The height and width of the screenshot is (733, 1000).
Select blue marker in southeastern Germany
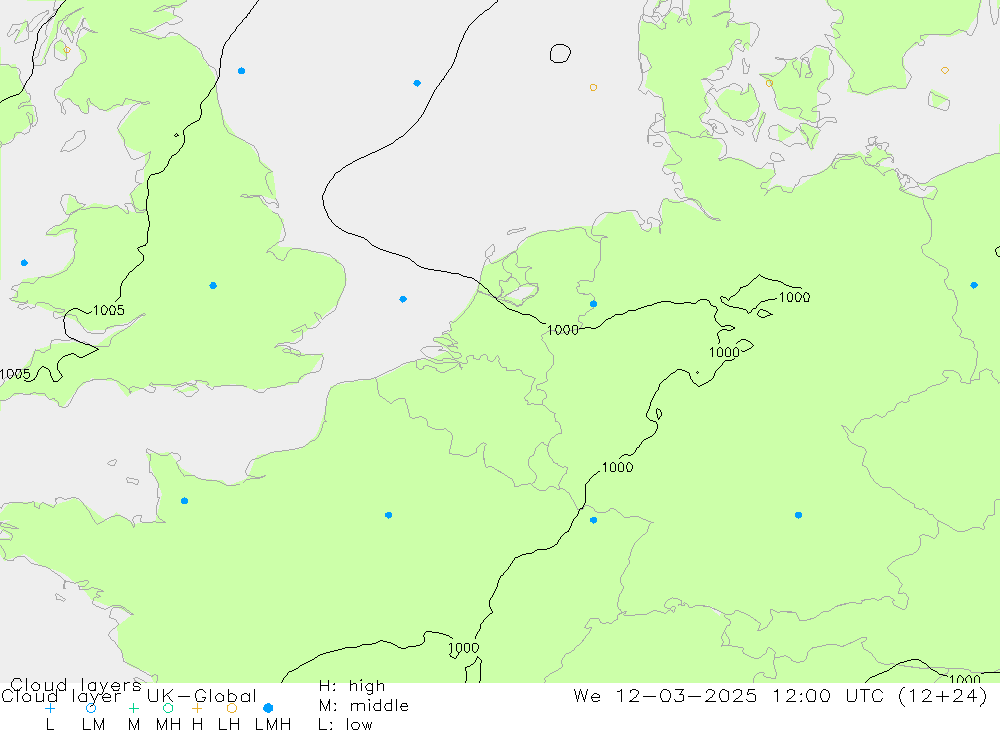pos(798,515)
